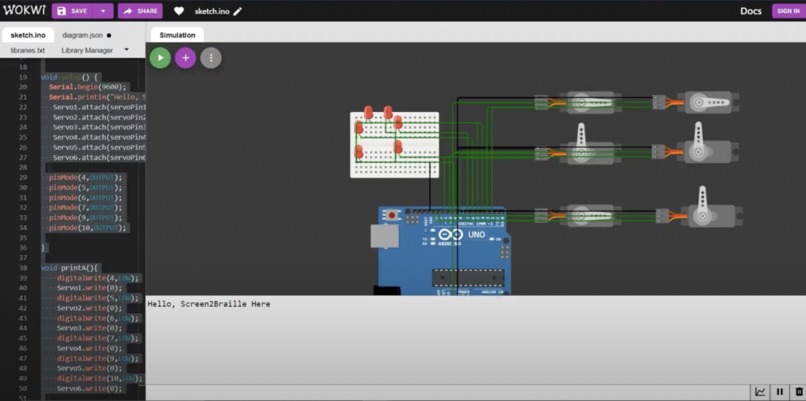The image size is (806, 401).
Task: Click line number 38 in gutter
Action: 23,268
